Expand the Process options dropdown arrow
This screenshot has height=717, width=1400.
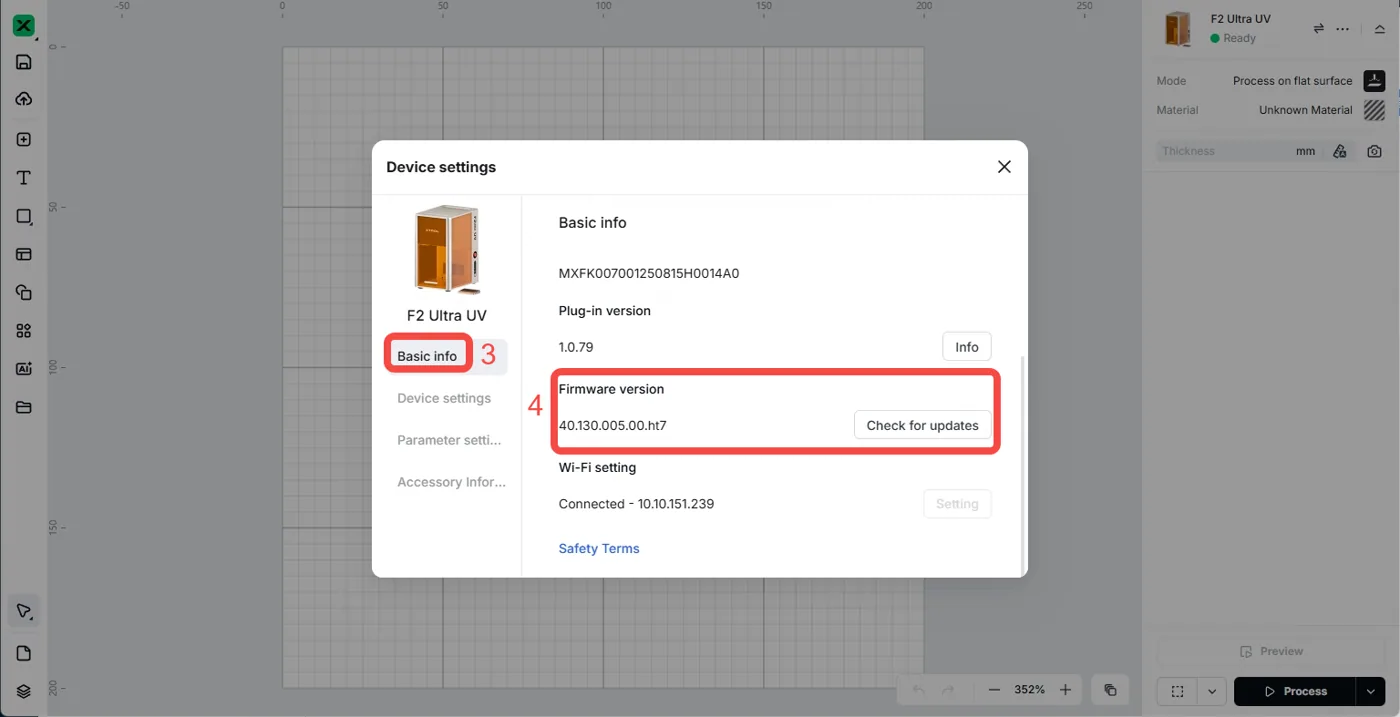(x=1371, y=691)
